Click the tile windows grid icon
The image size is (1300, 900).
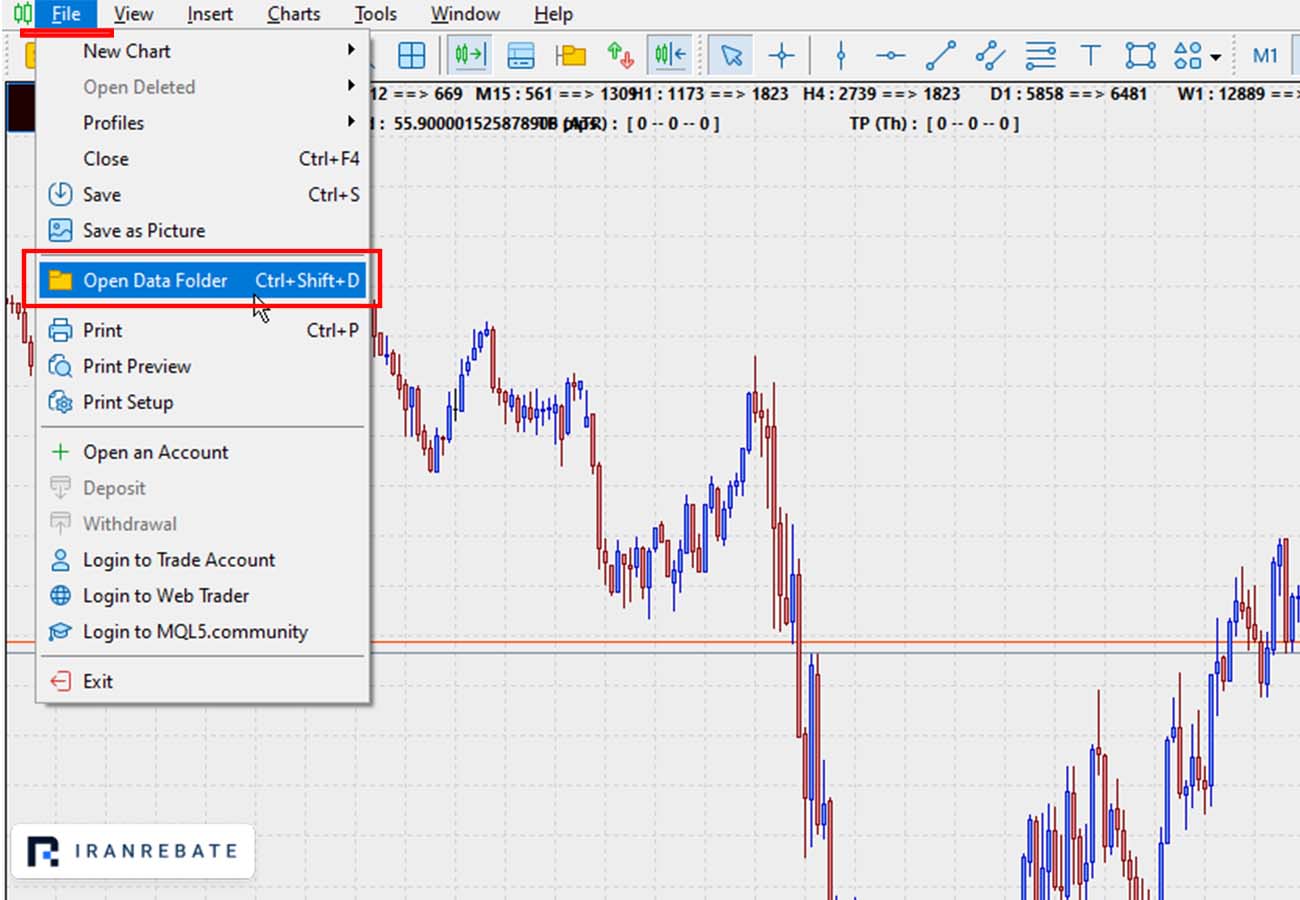(x=412, y=55)
